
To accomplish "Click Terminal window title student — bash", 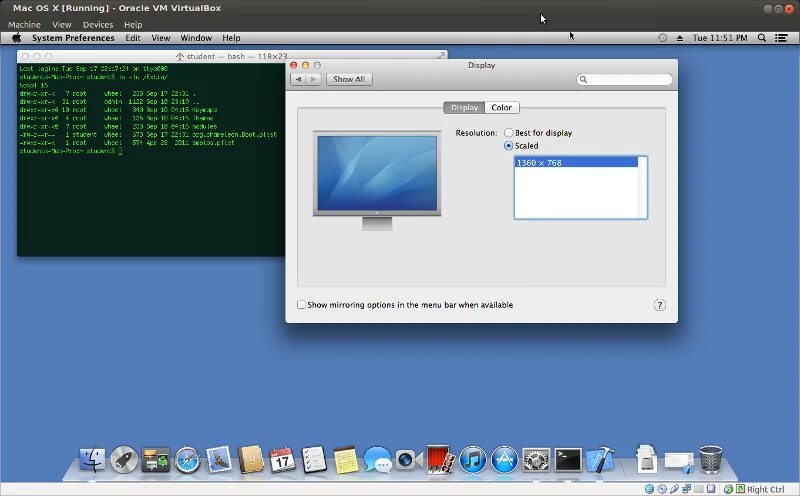I will [x=237, y=56].
